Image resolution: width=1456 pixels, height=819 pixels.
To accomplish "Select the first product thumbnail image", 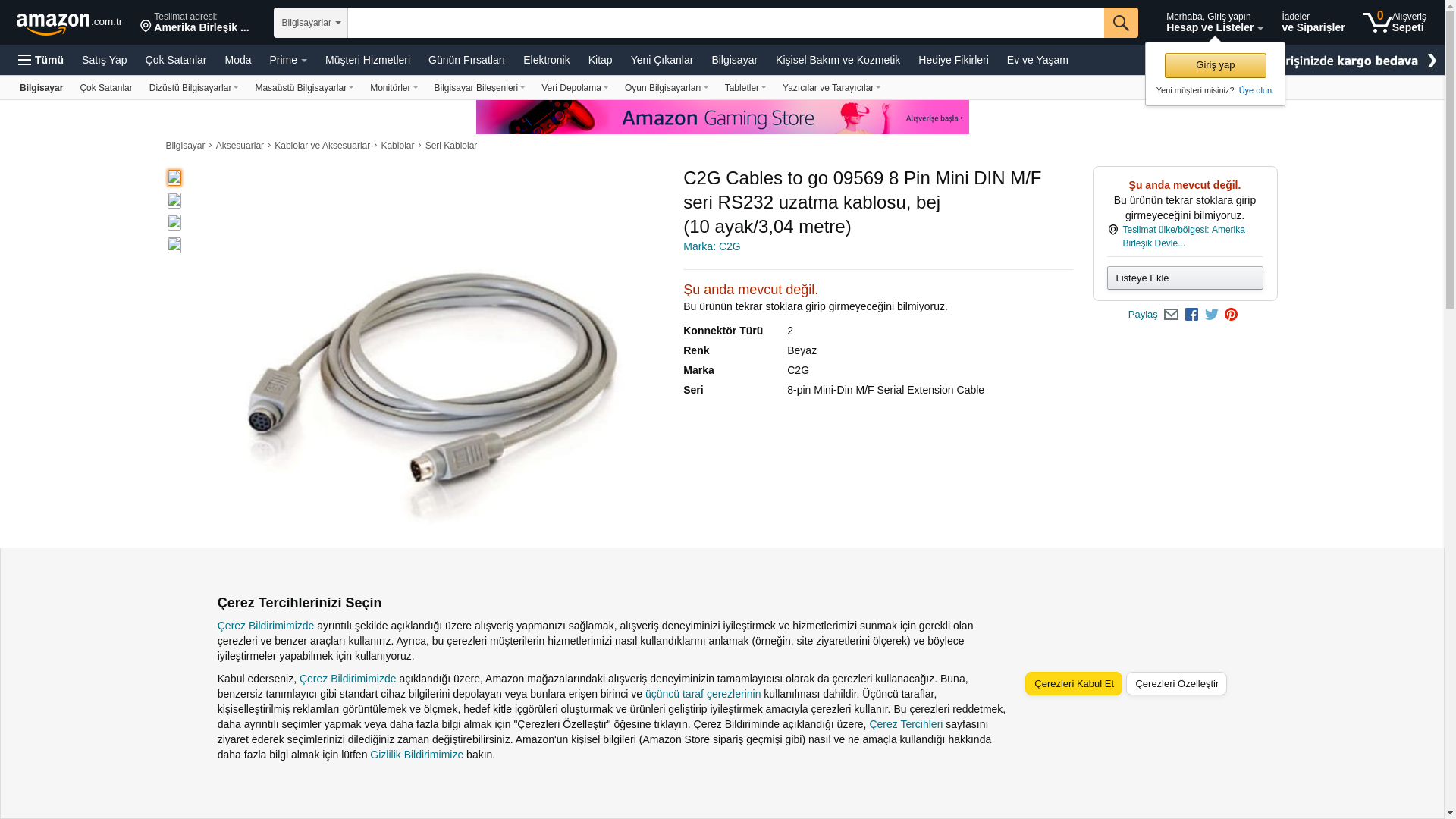I will pyautogui.click(x=174, y=177).
